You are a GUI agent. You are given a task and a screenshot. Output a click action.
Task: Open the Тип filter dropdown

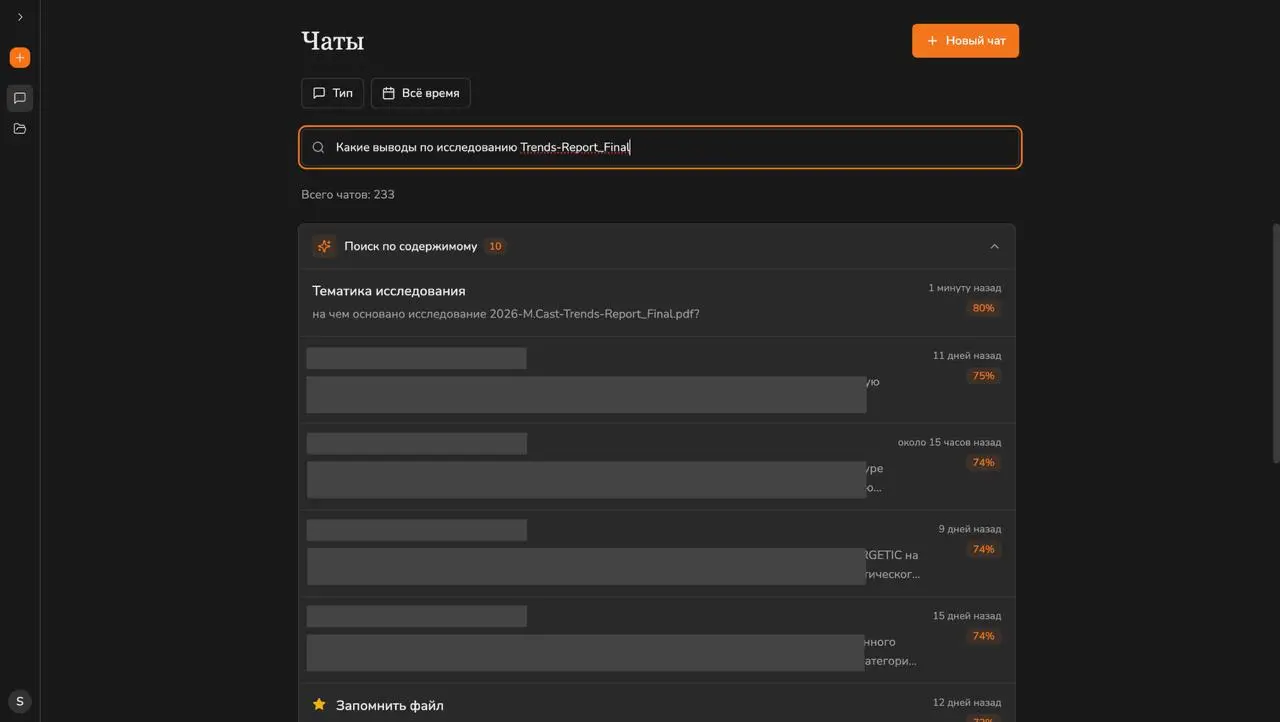coord(332,93)
